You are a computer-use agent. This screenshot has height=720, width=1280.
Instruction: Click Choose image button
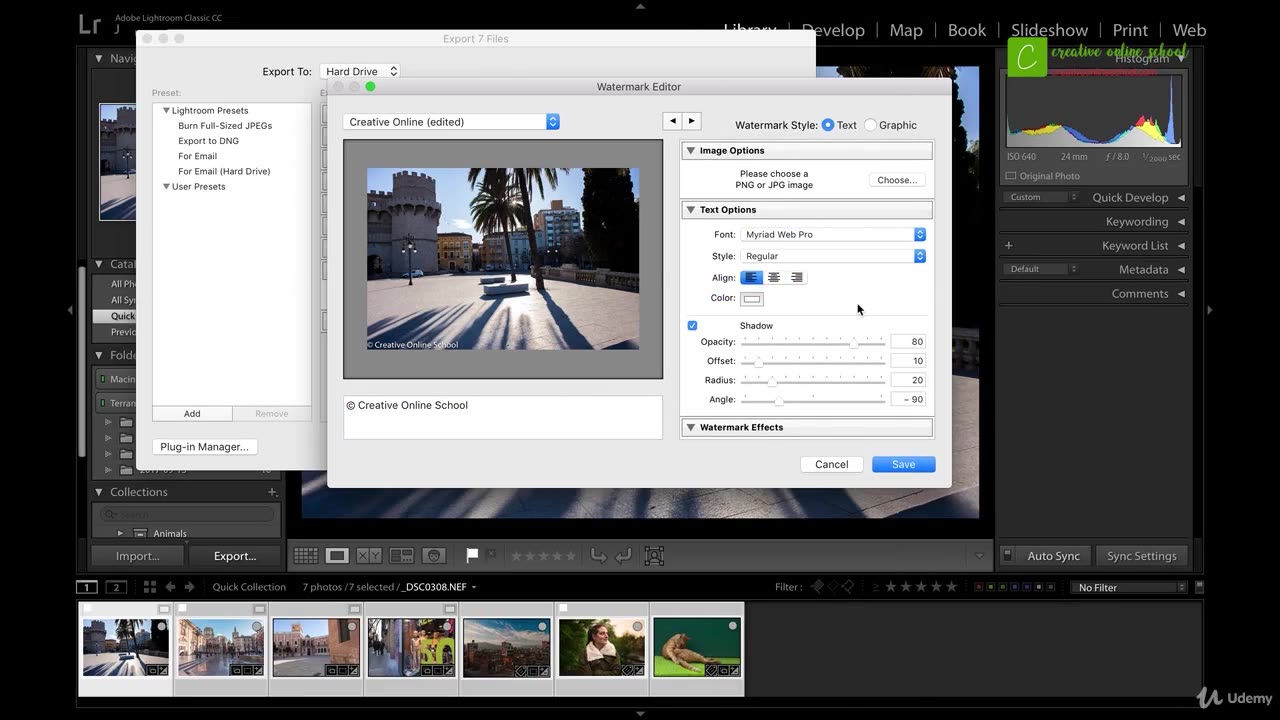[897, 180]
